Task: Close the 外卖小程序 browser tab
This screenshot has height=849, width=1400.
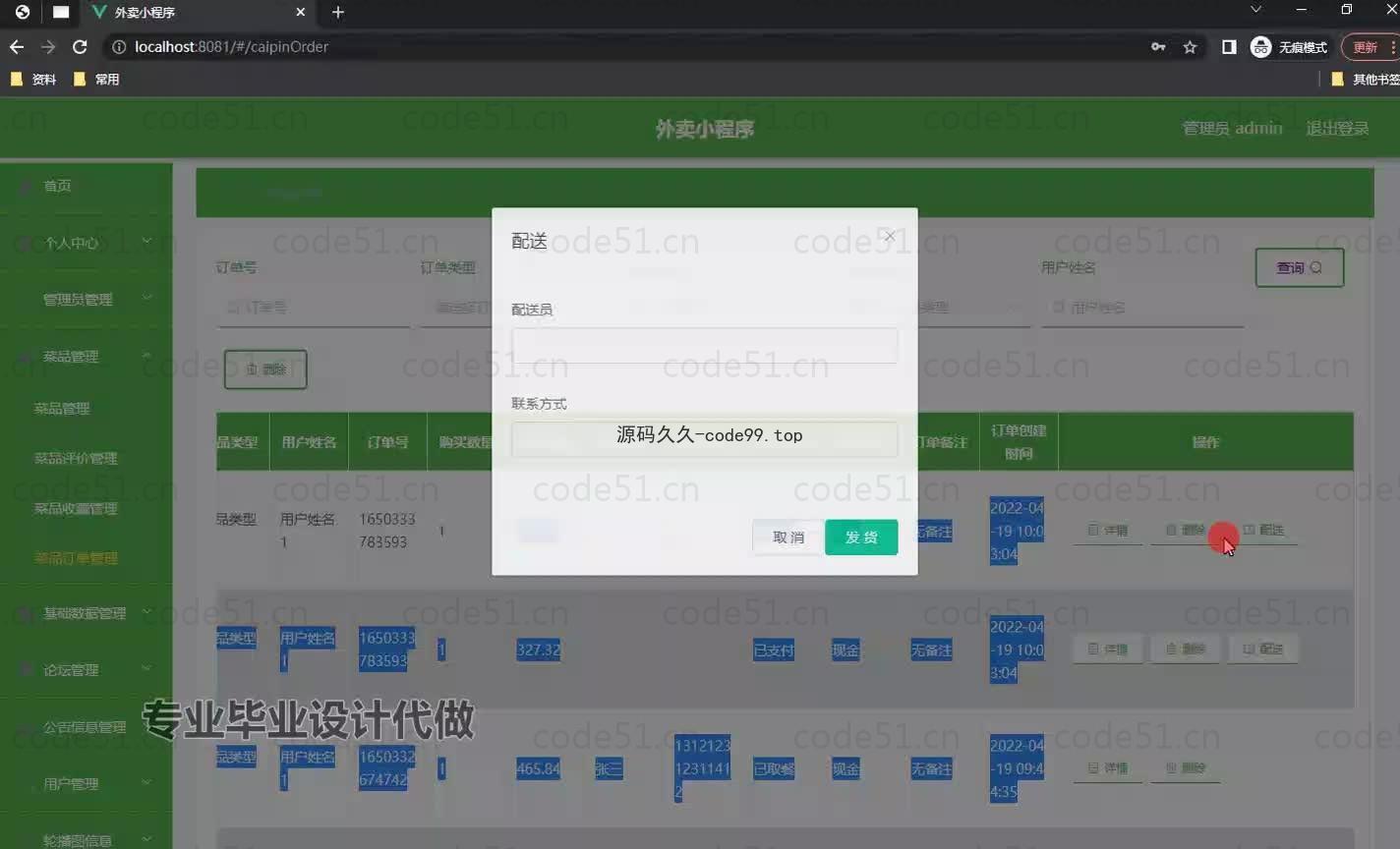Action: click(301, 12)
